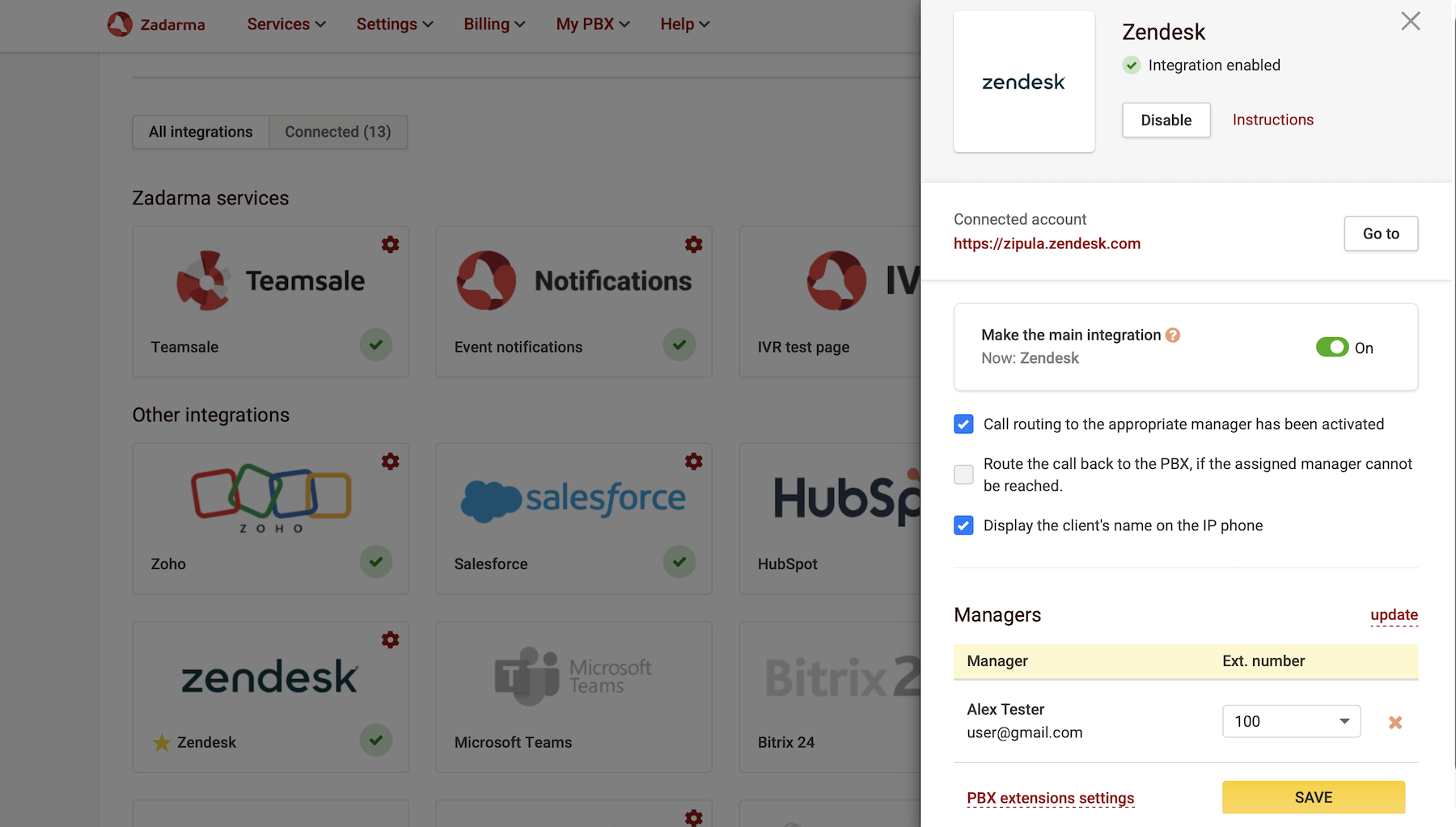Open Zoho card settings gear
Image resolution: width=1456 pixels, height=827 pixels.
[391, 461]
